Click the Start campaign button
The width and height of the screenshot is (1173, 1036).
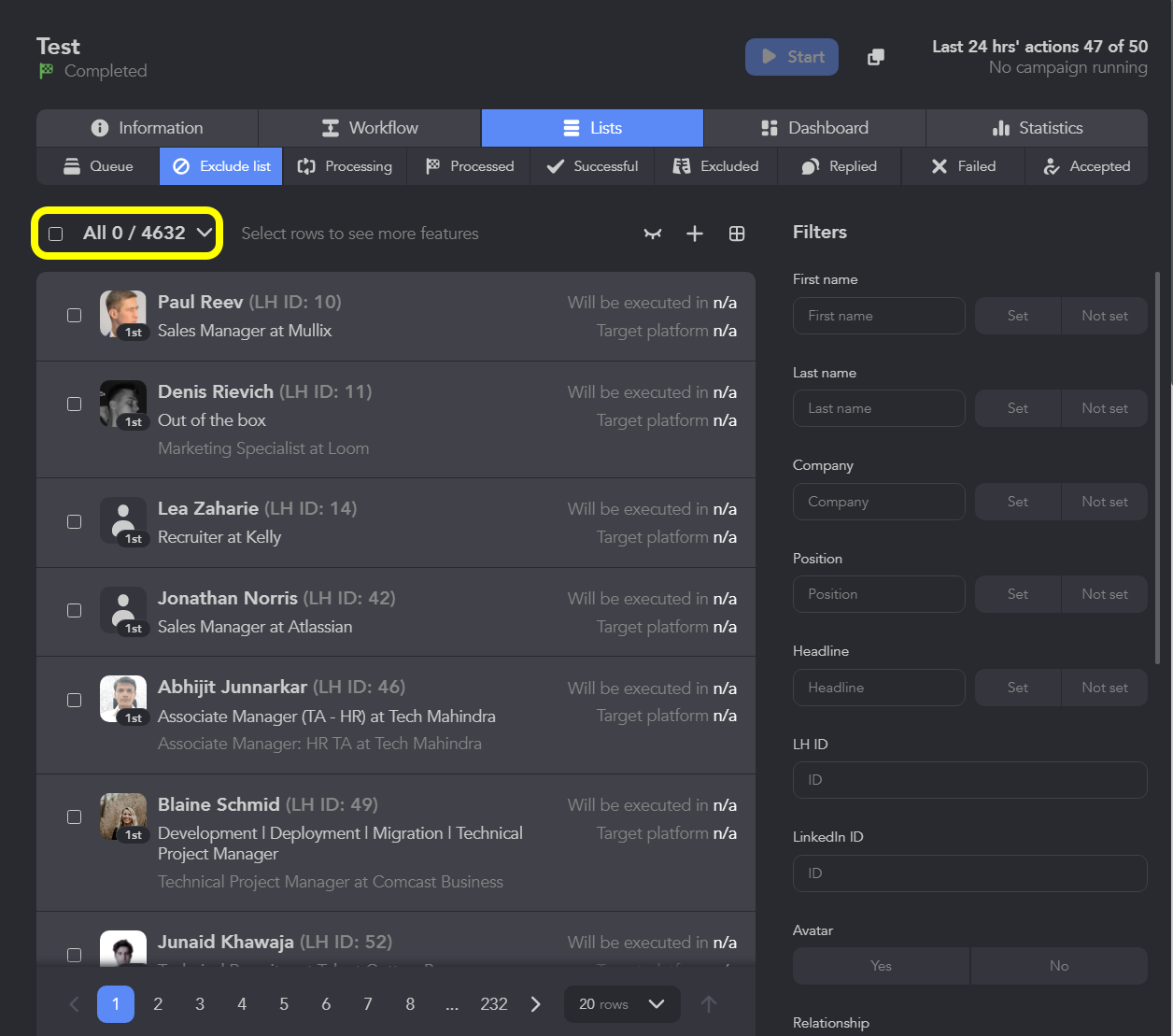pyautogui.click(x=792, y=57)
